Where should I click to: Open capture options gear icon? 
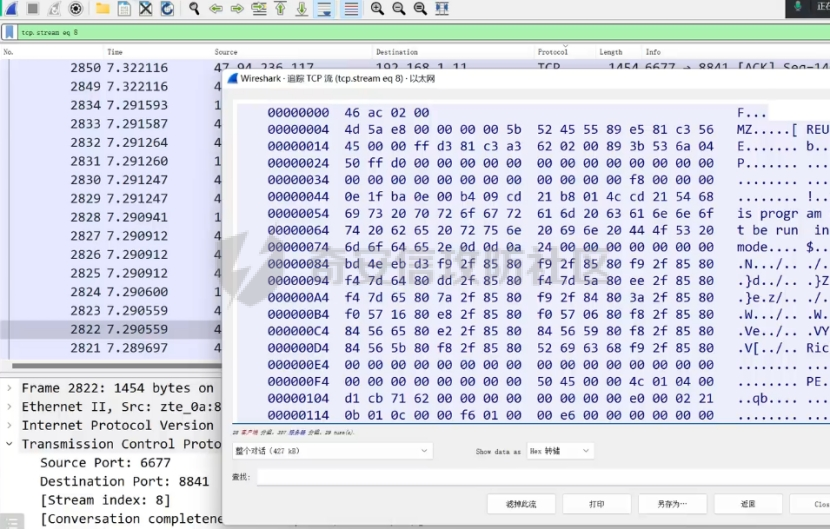[76, 8]
